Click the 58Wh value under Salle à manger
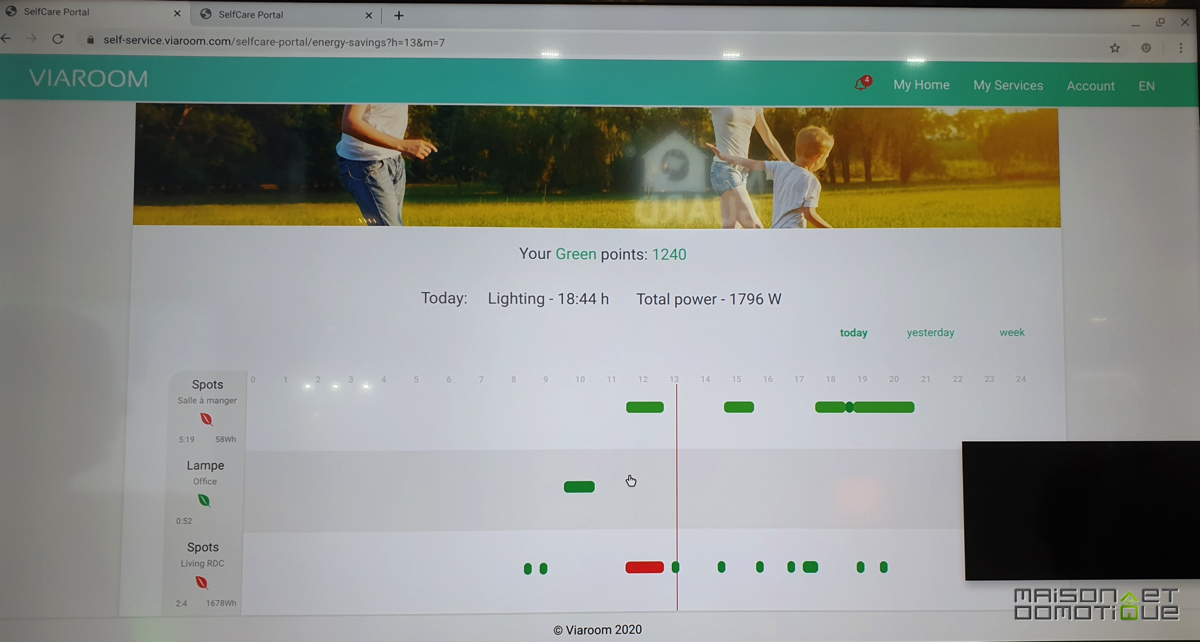The image size is (1200, 642). (x=225, y=439)
